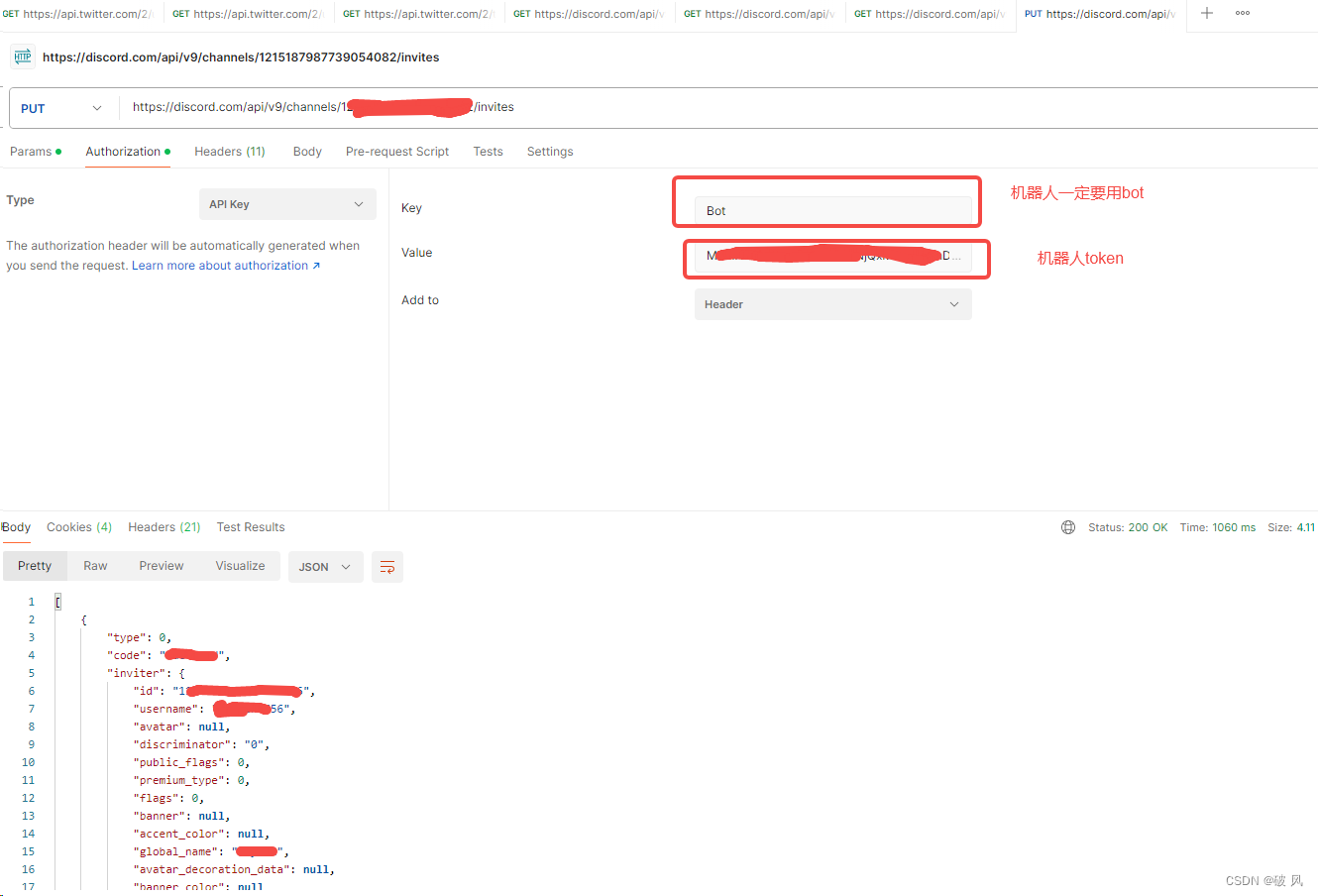Open the request Settings tab
Screen dimensions: 1318x896
550,152
